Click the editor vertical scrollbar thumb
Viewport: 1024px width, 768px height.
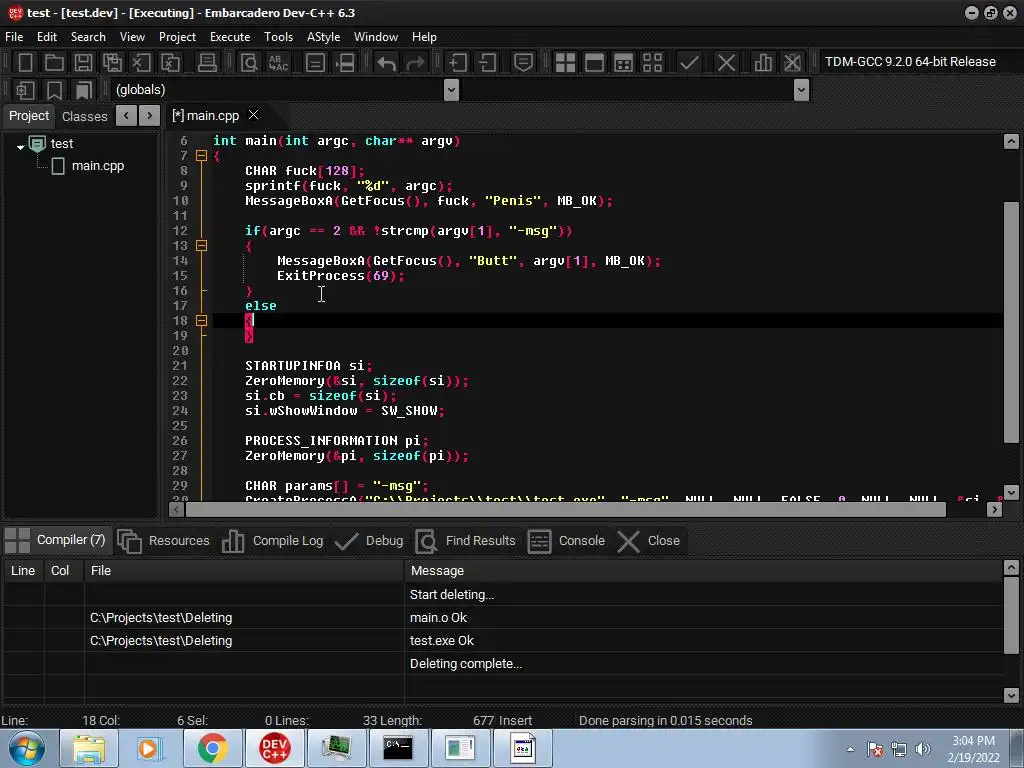click(1011, 323)
